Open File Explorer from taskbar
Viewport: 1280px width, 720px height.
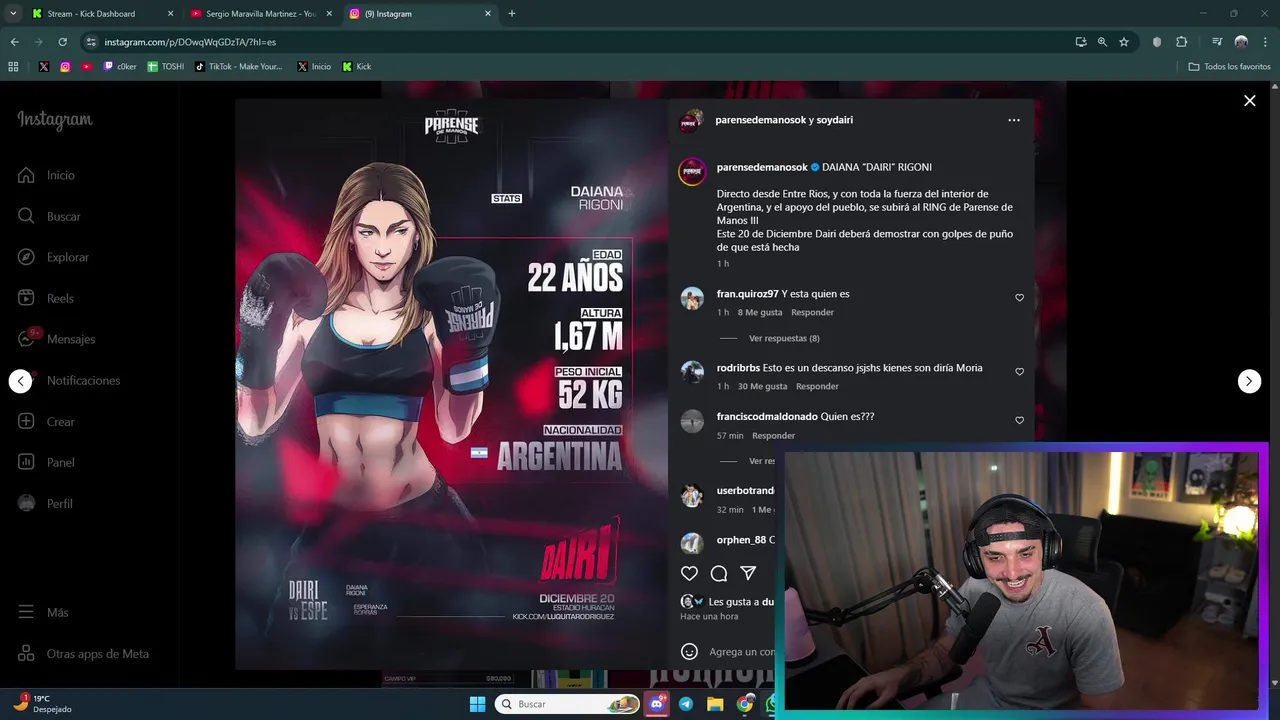(715, 704)
